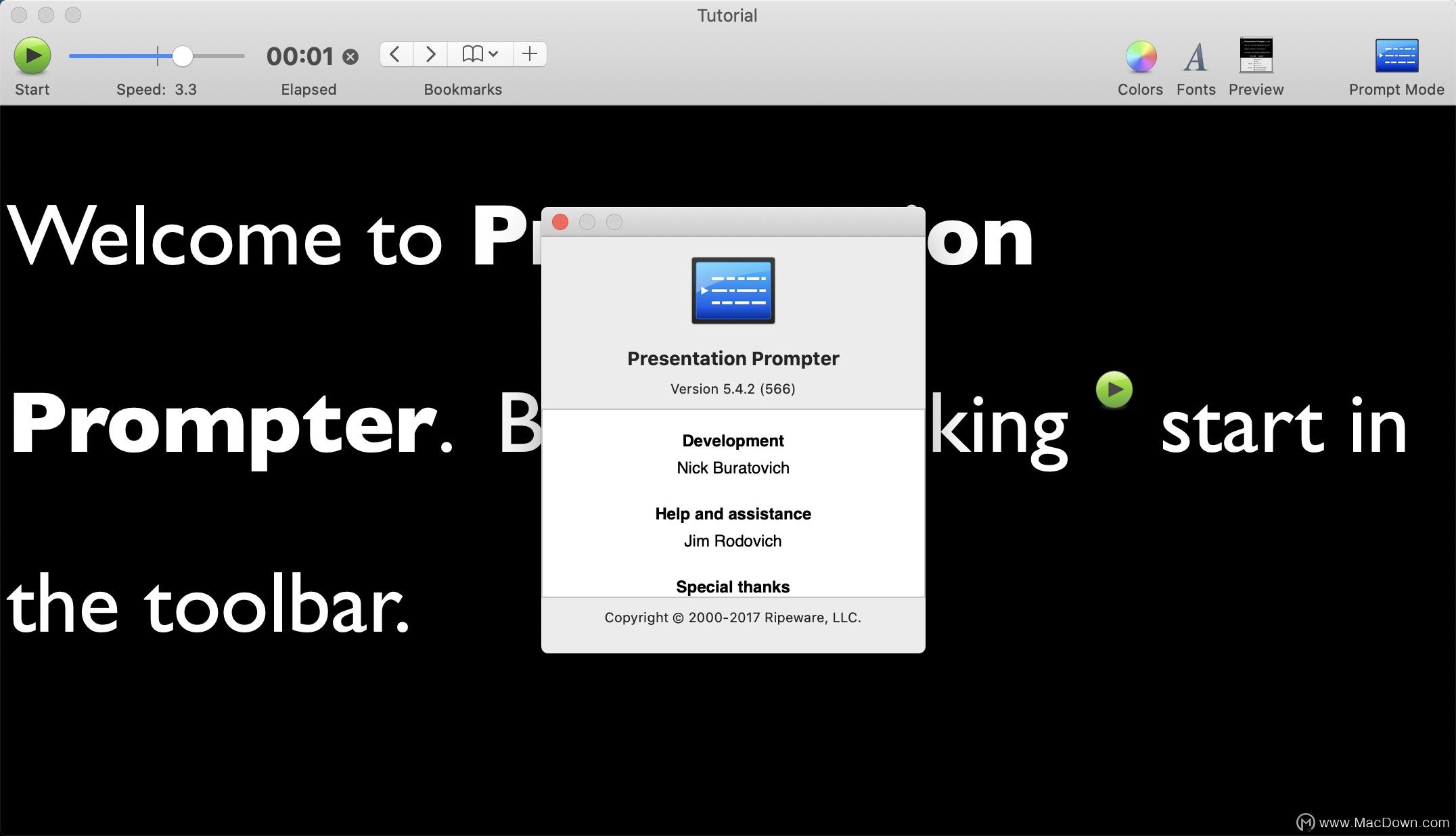1456x836 pixels.
Task: Jump to next bookmark with right chevron
Action: tap(430, 54)
